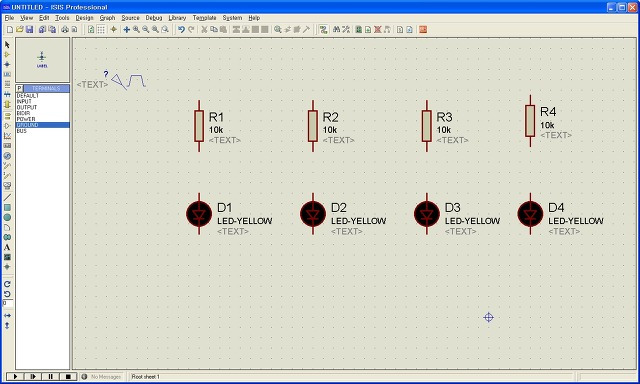
Task: Select the bus mode tool
Action: tap(7, 94)
